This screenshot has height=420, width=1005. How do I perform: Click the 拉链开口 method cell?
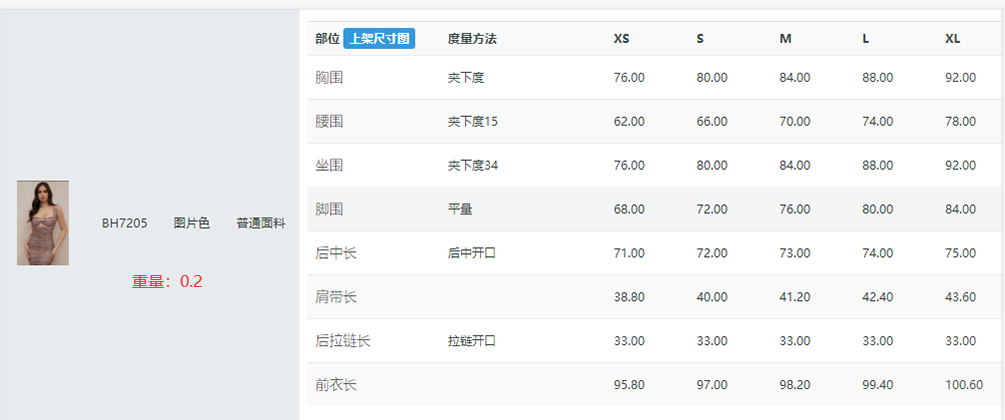coord(472,340)
